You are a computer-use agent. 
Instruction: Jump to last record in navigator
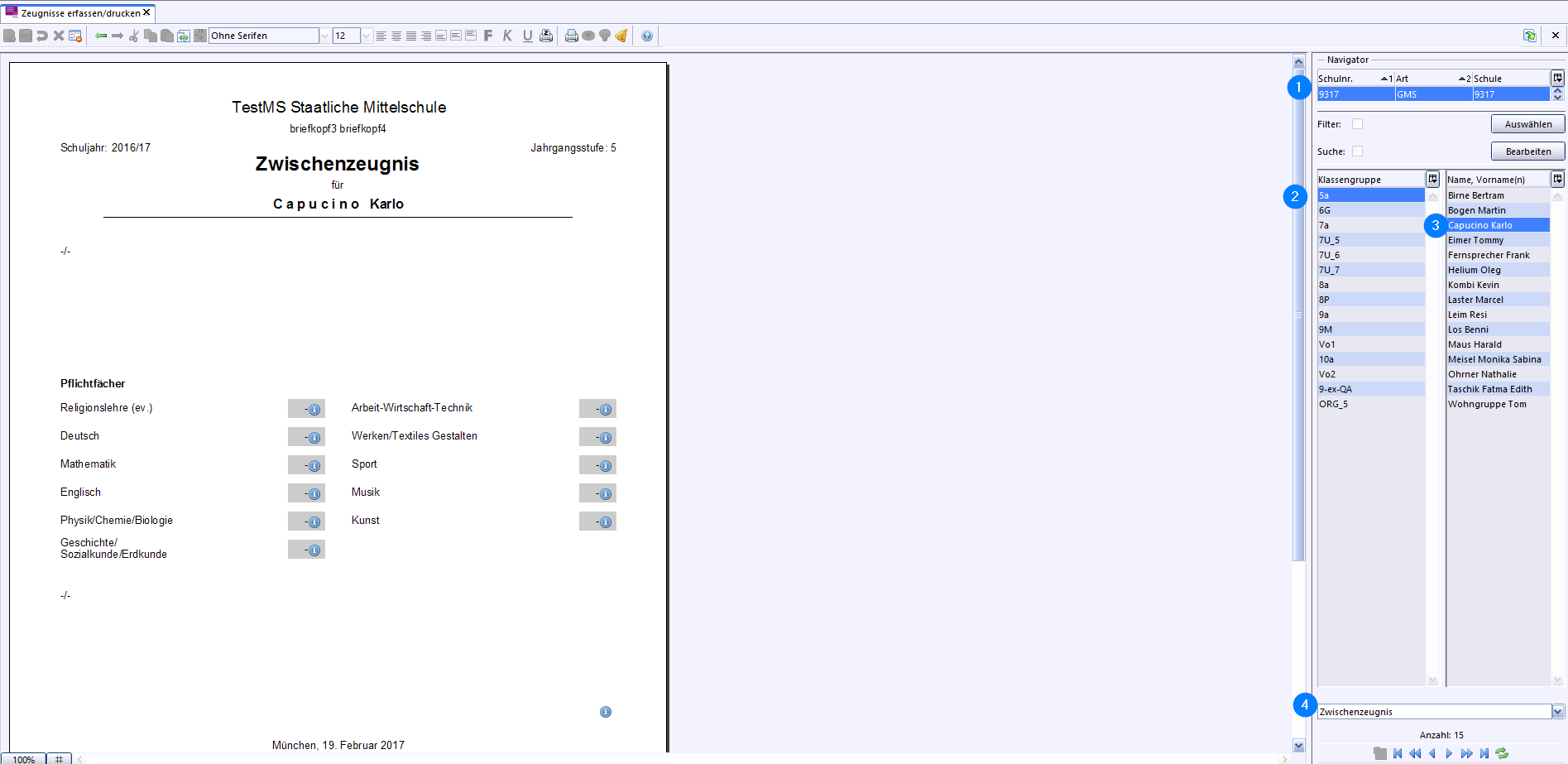[1484, 753]
